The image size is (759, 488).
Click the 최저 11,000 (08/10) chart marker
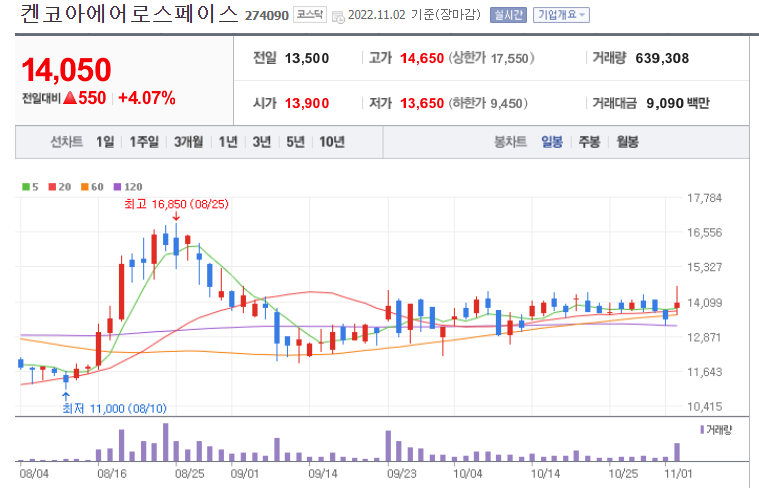coord(114,409)
